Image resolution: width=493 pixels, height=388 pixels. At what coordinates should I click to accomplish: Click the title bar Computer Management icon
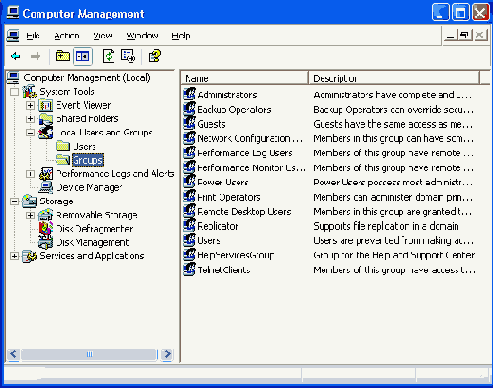click(x=13, y=13)
